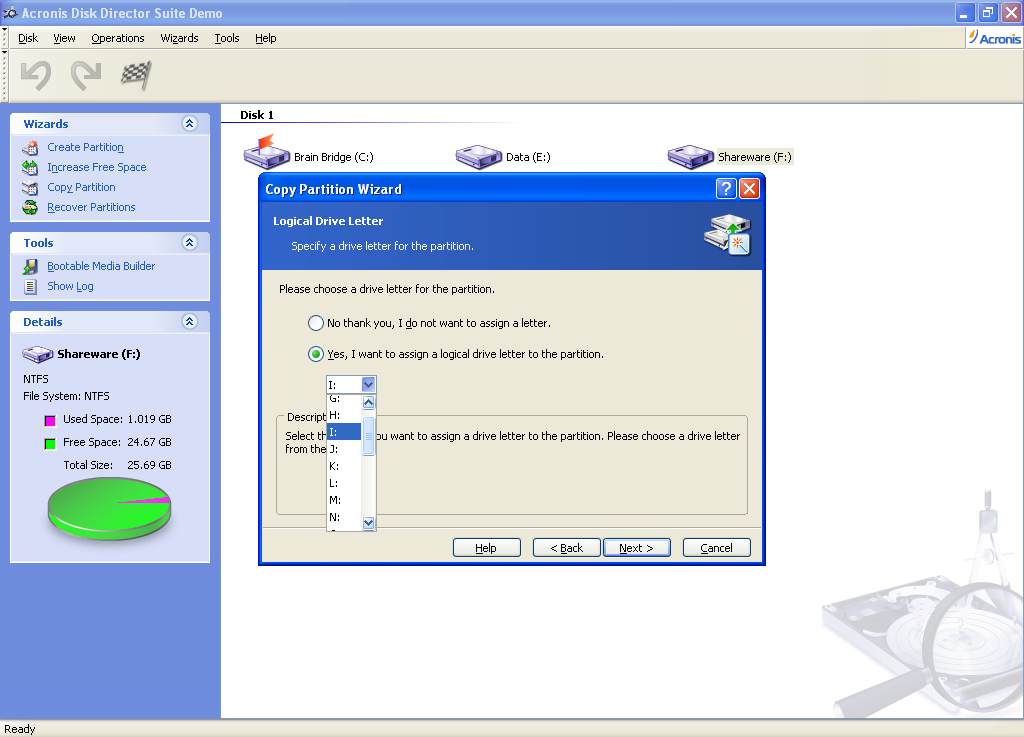Image resolution: width=1024 pixels, height=737 pixels.
Task: Choose H: from the drive letter list
Action: pos(344,415)
